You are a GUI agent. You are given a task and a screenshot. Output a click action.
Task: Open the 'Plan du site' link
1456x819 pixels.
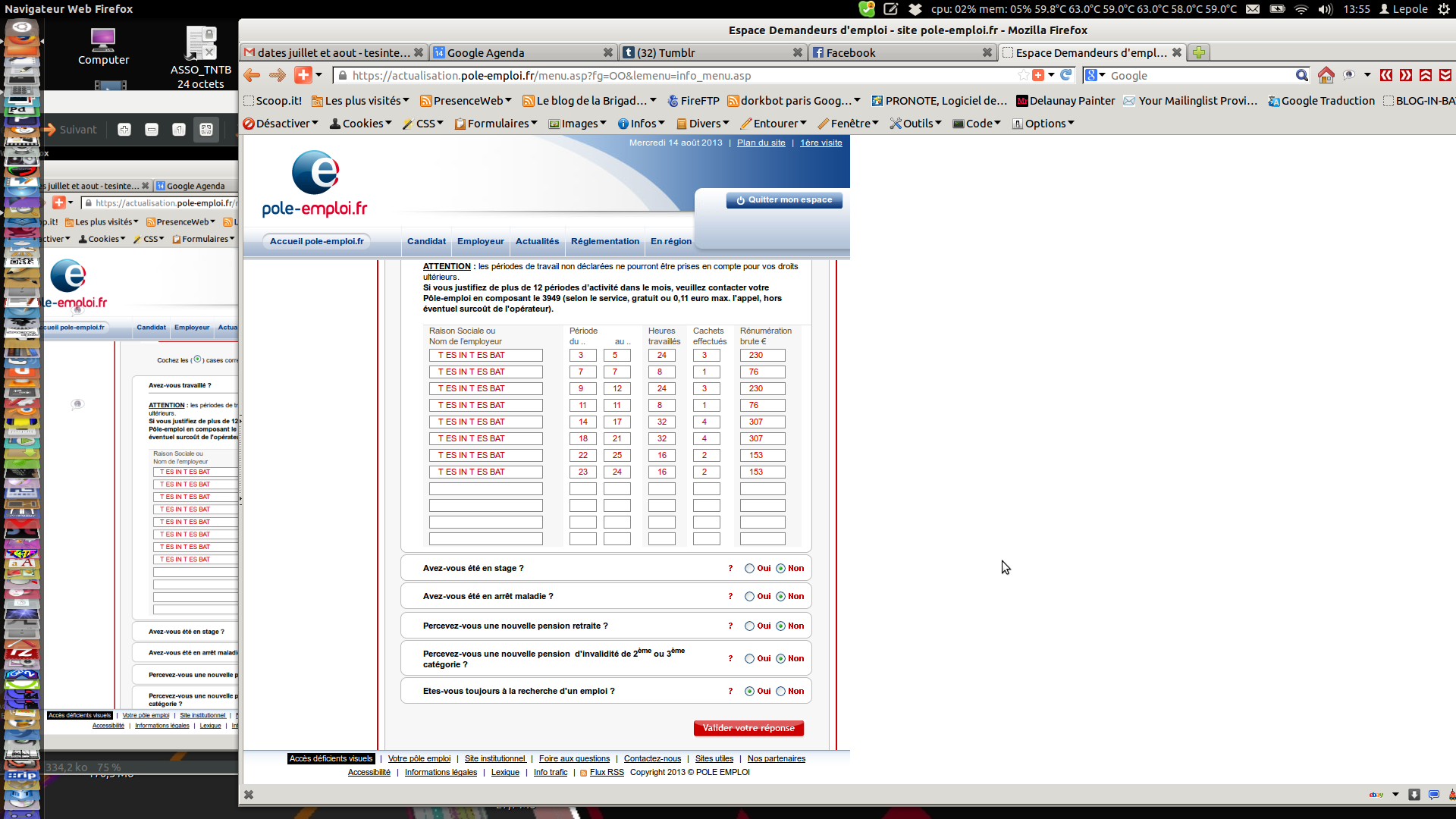click(761, 143)
